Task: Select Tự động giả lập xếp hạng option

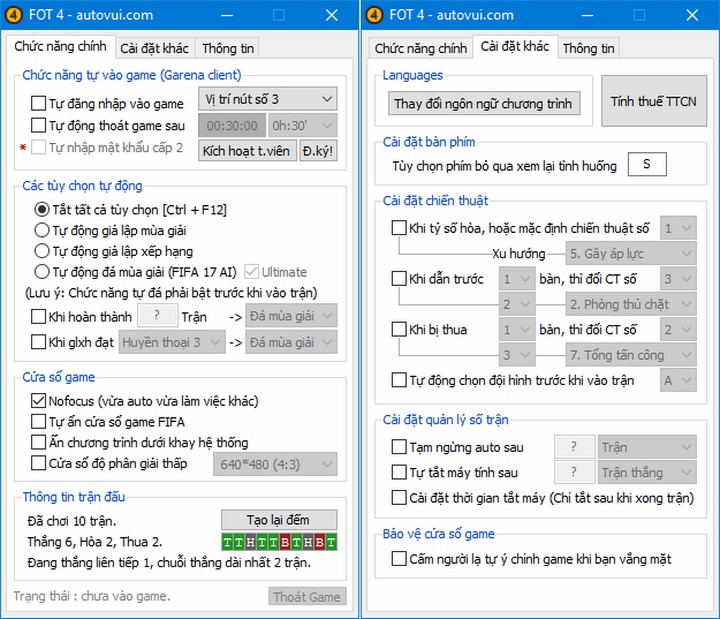Action: click(x=42, y=251)
